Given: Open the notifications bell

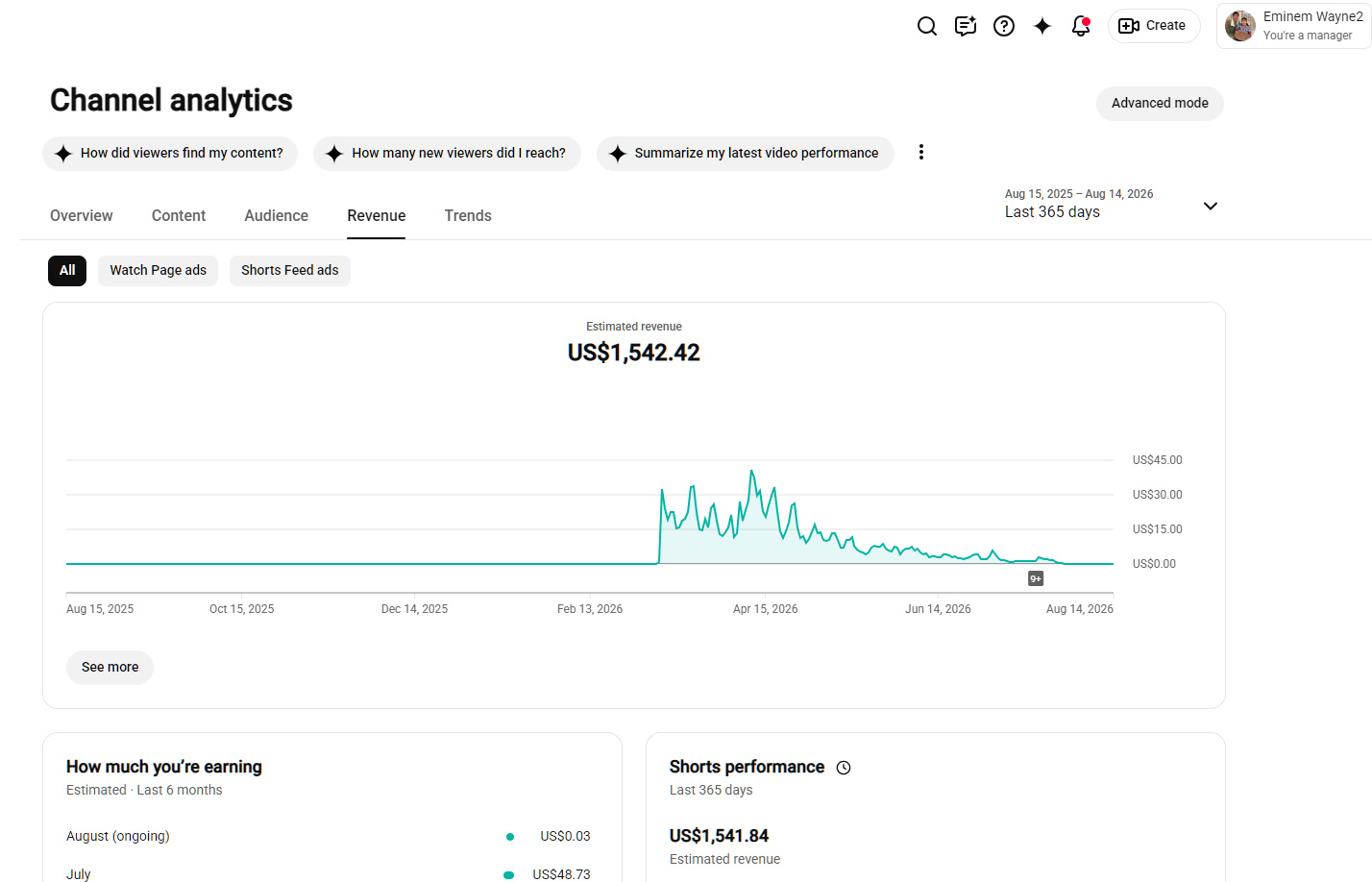Looking at the screenshot, I should coord(1081,26).
